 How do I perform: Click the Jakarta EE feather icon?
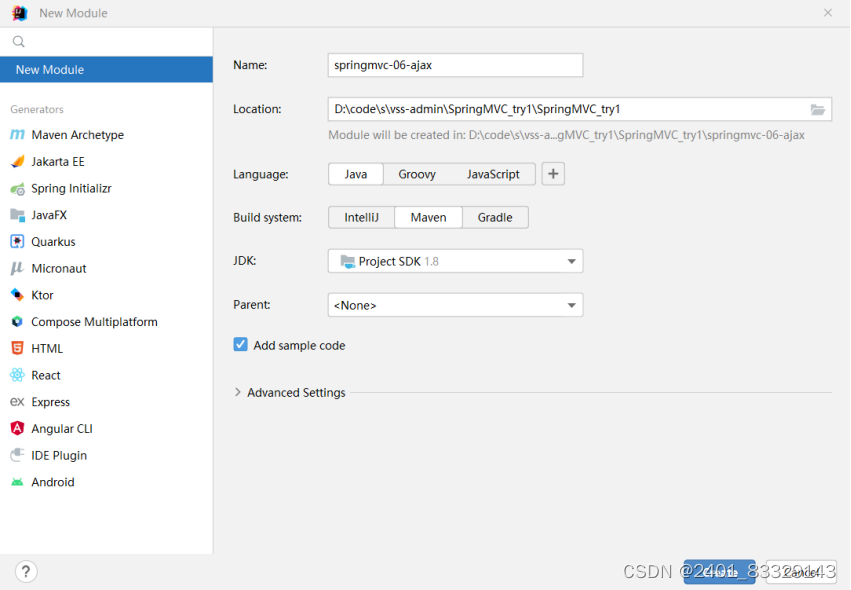(17, 161)
